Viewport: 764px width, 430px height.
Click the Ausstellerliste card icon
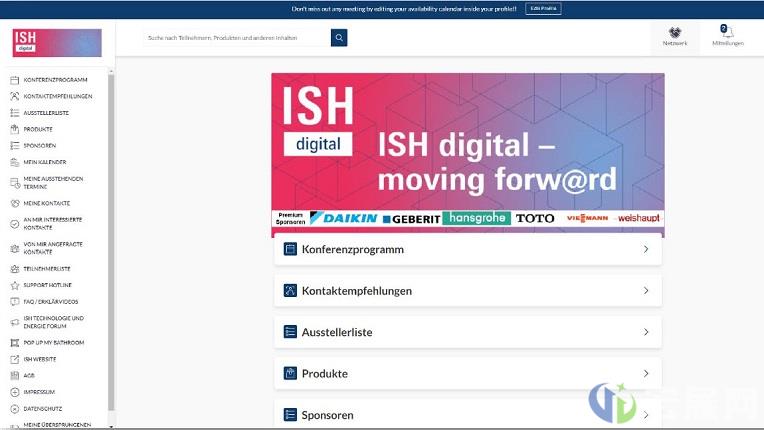pyautogui.click(x=290, y=332)
